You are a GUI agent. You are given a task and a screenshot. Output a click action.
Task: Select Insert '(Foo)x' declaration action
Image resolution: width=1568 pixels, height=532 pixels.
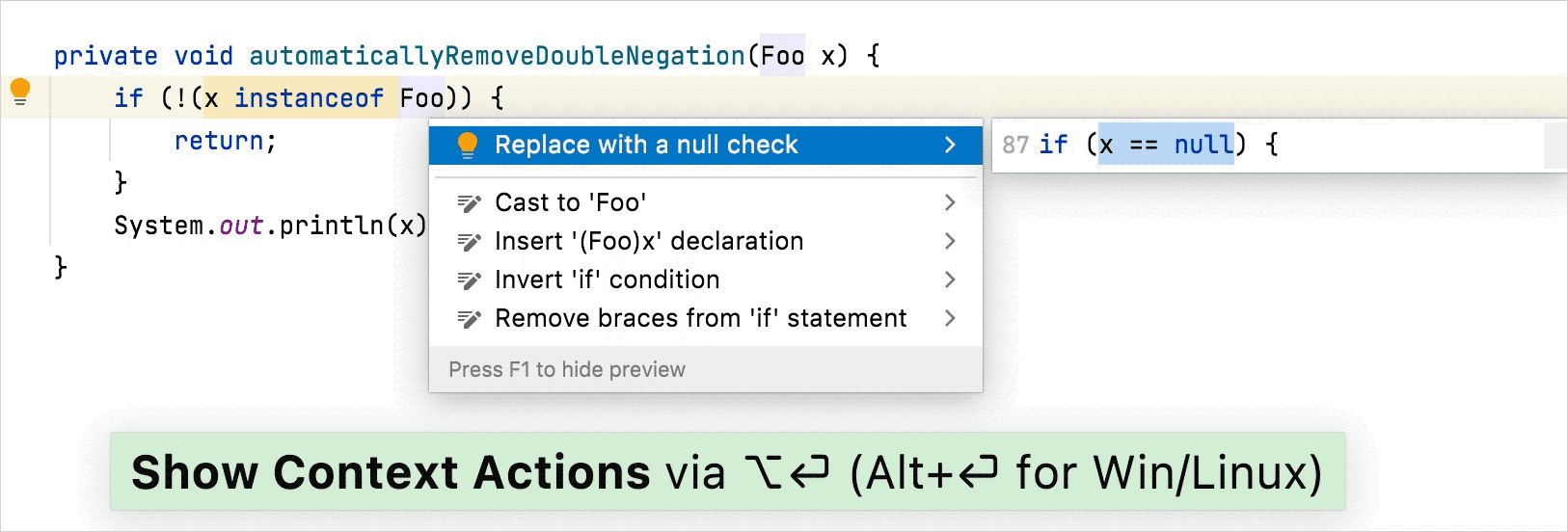706,241
